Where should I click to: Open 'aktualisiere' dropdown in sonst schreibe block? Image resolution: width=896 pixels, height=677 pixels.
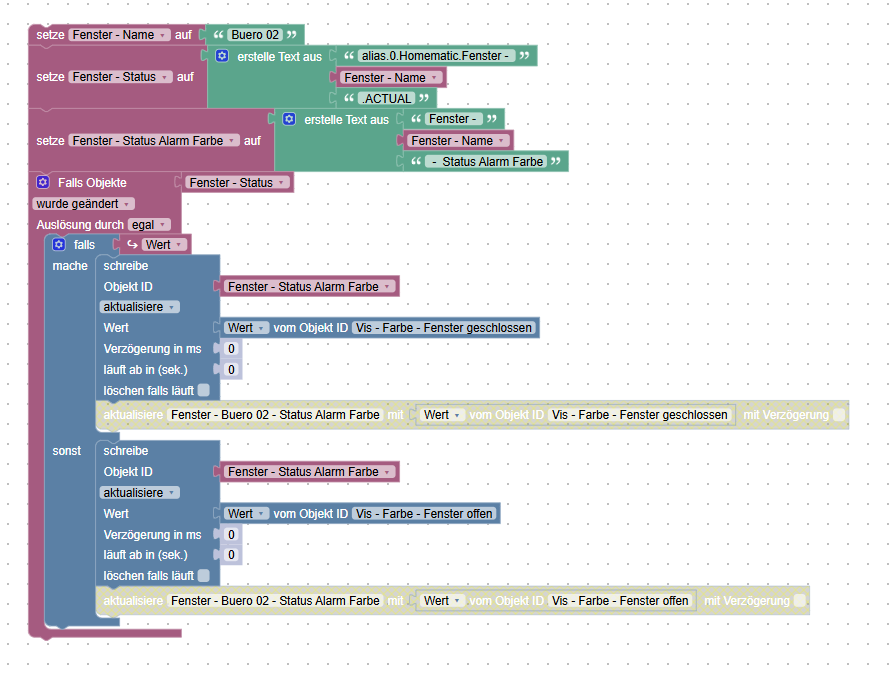coord(139,492)
